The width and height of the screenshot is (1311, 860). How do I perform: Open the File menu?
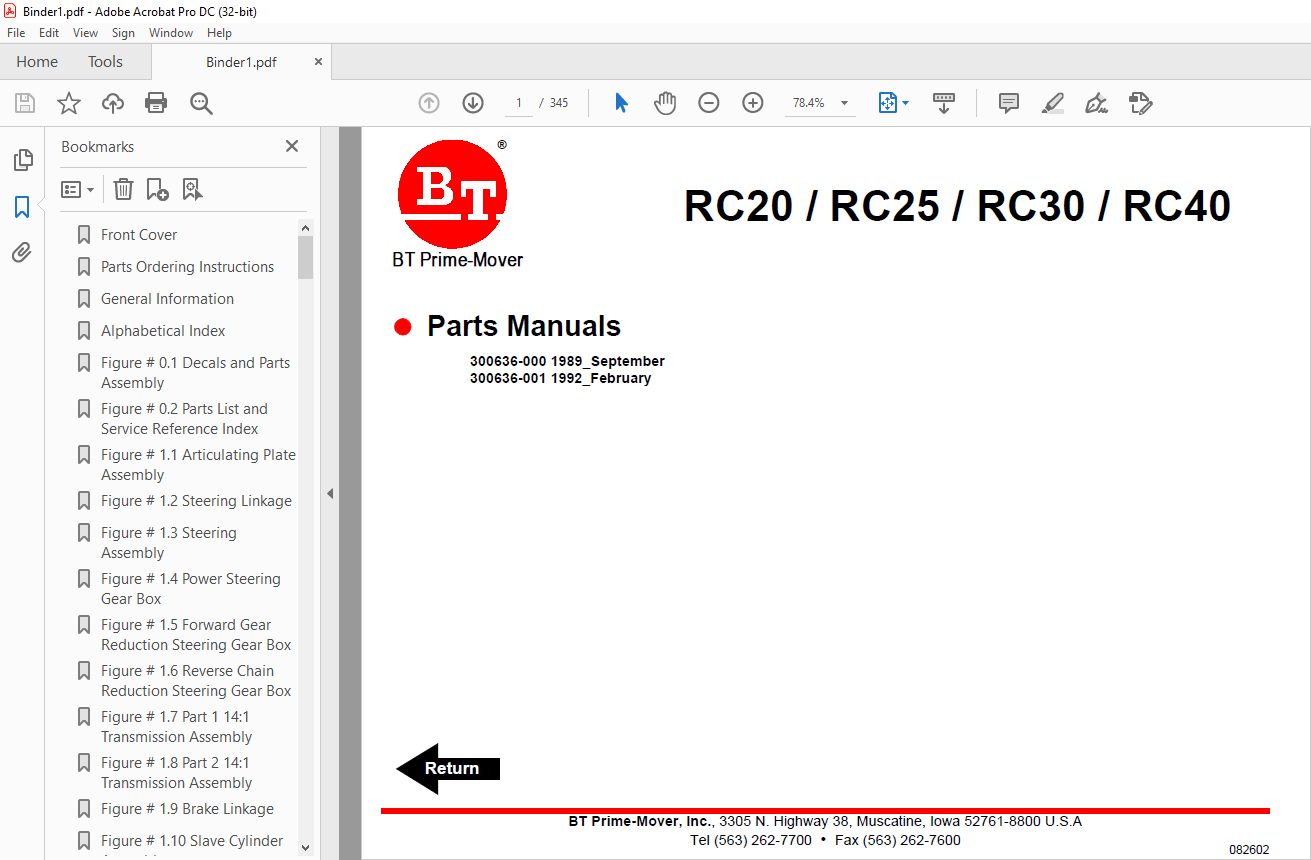(x=16, y=33)
